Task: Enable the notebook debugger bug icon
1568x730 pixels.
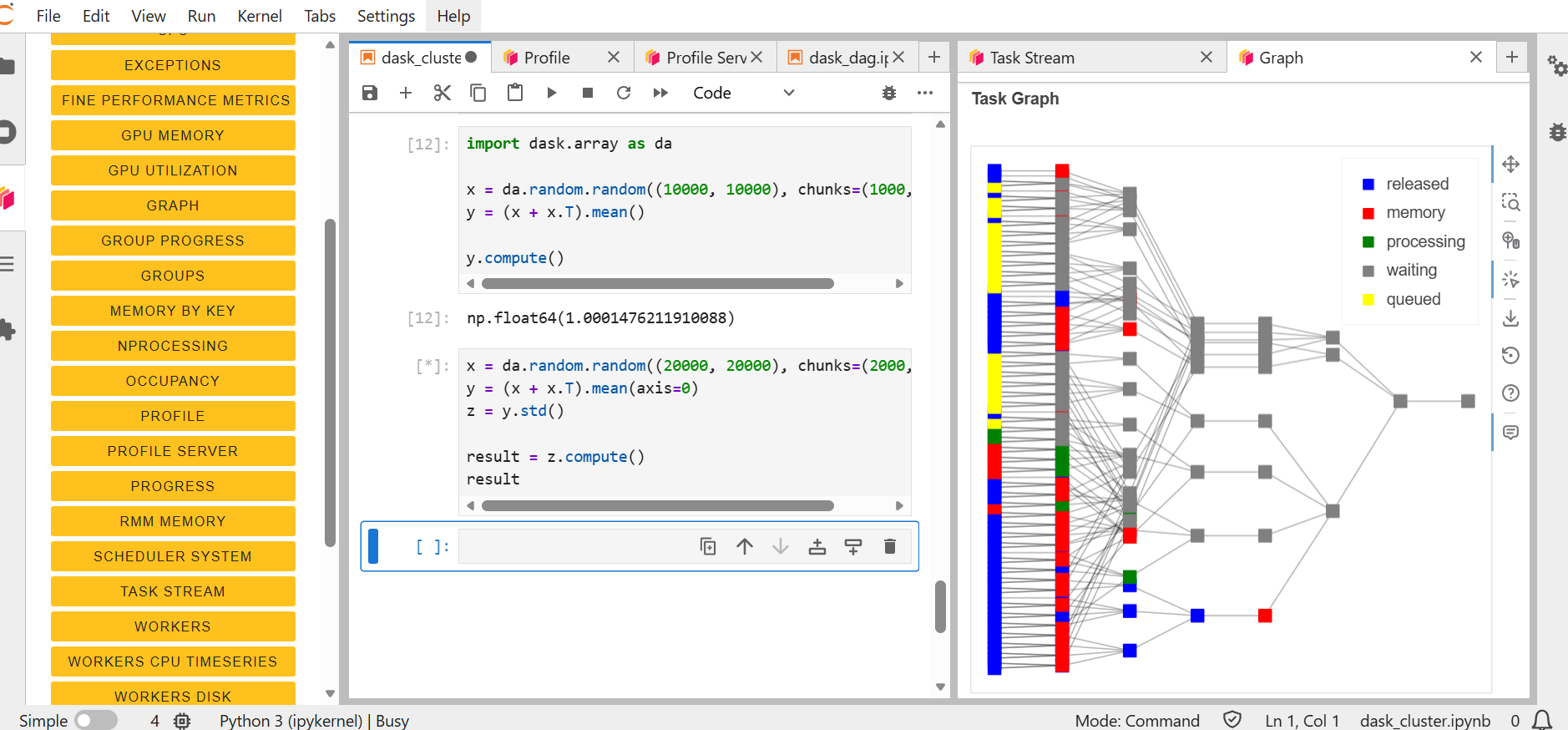Action: (889, 93)
